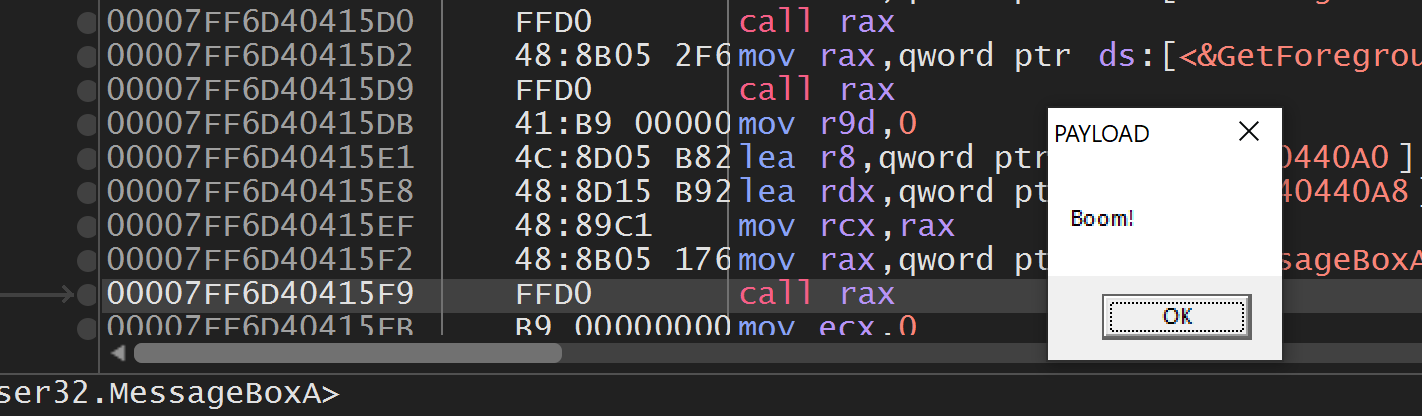The image size is (1422, 416).
Task: Click OK in the PAYLOAD message box
Action: tap(1177, 316)
